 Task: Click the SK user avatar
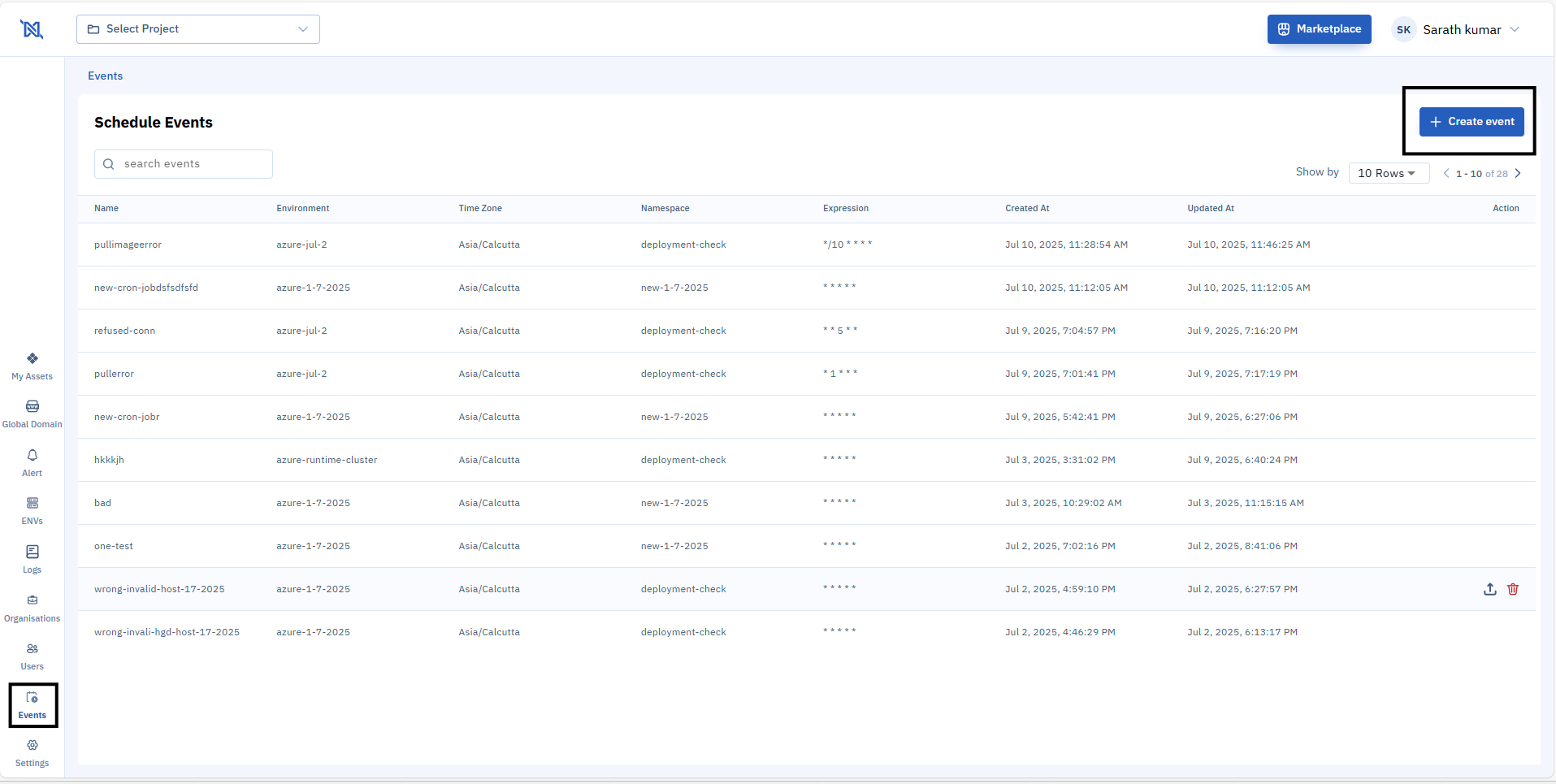[1403, 29]
